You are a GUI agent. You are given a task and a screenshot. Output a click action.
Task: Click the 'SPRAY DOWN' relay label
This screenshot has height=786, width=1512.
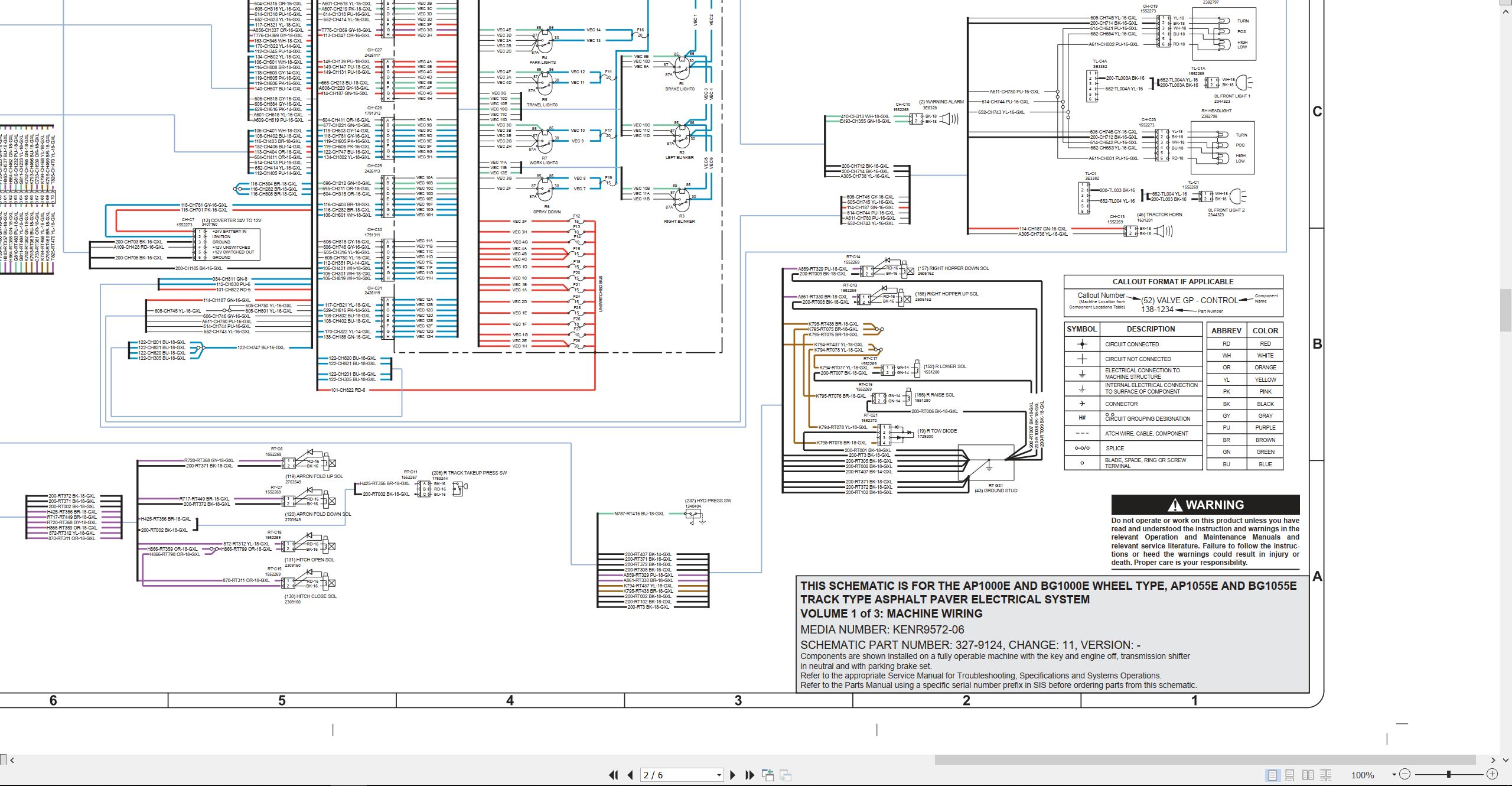click(547, 212)
